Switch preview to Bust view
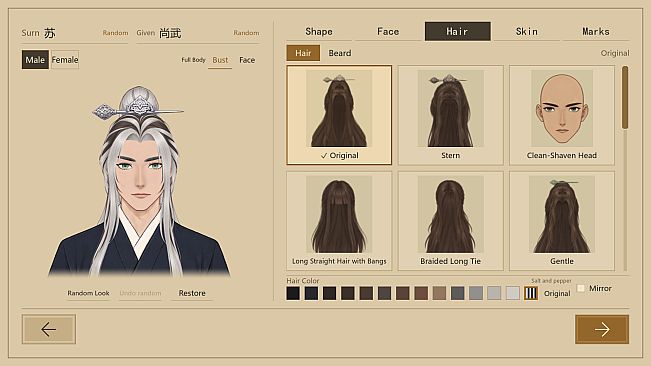This screenshot has width=651, height=366. [220, 60]
